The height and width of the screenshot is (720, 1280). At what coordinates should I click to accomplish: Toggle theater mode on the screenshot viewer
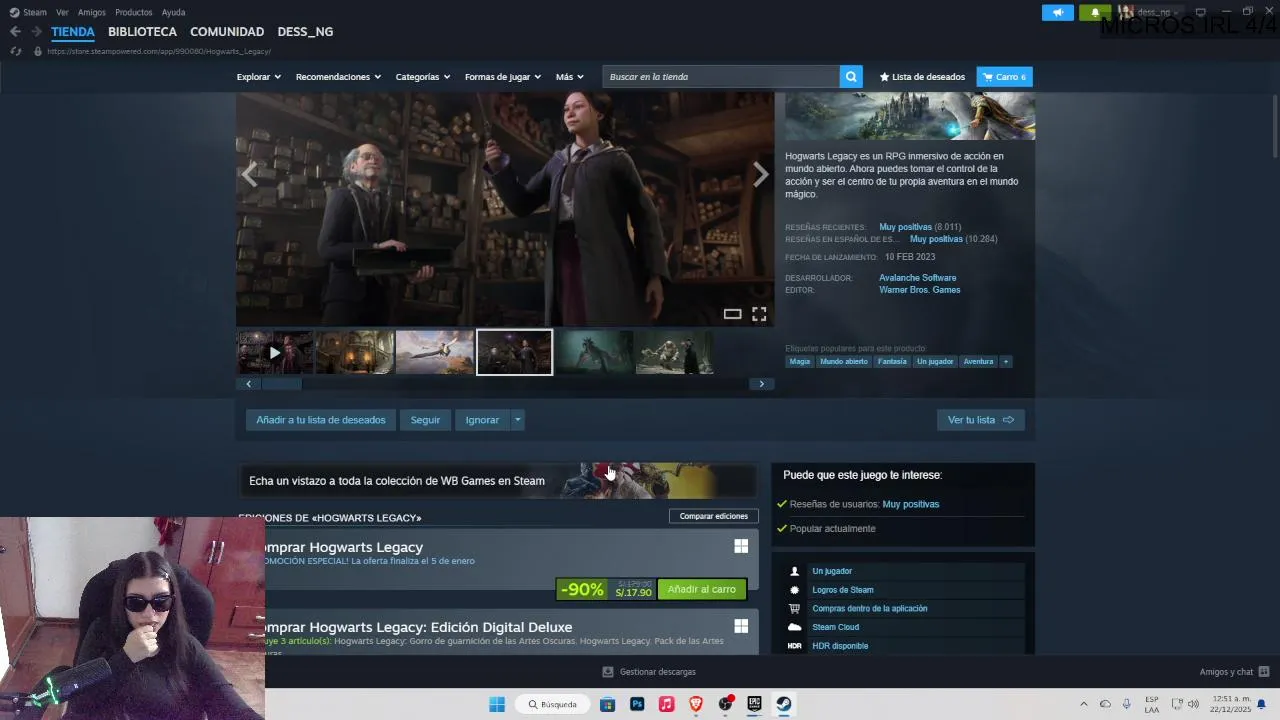732,314
